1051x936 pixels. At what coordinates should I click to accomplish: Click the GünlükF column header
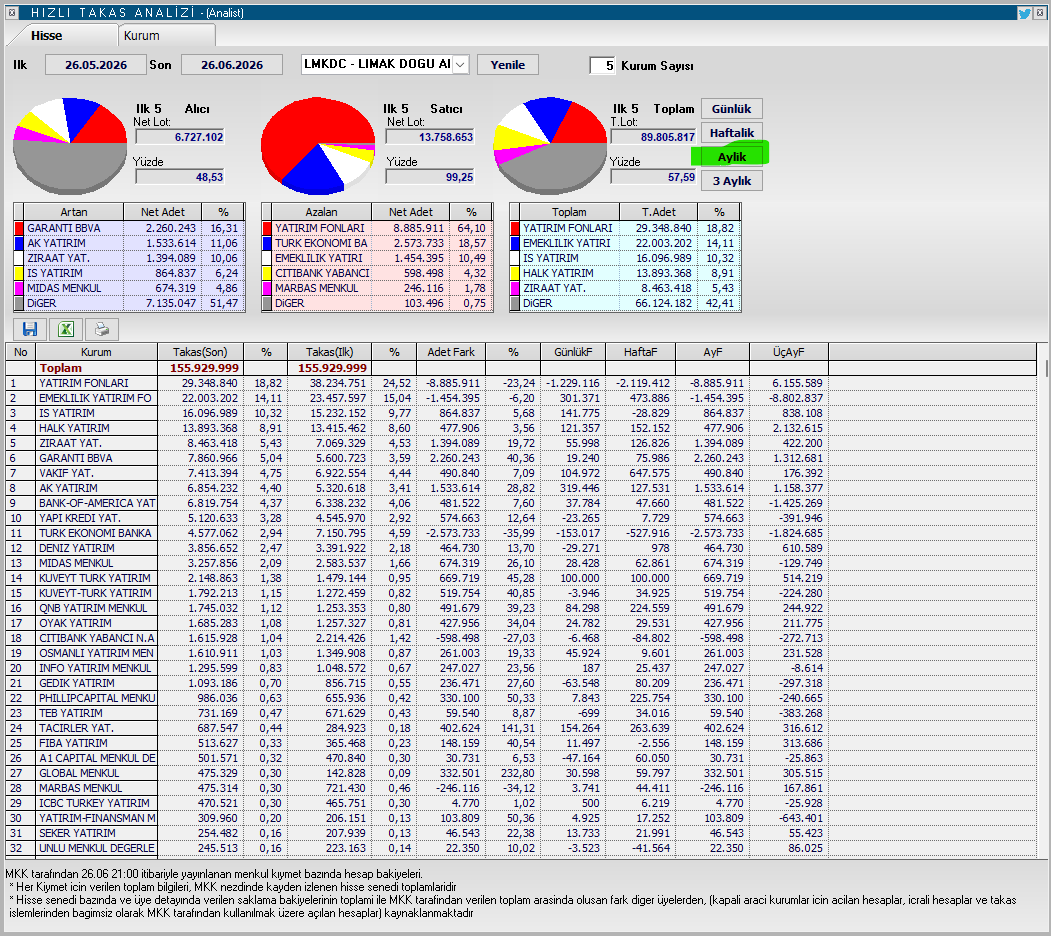[573, 352]
